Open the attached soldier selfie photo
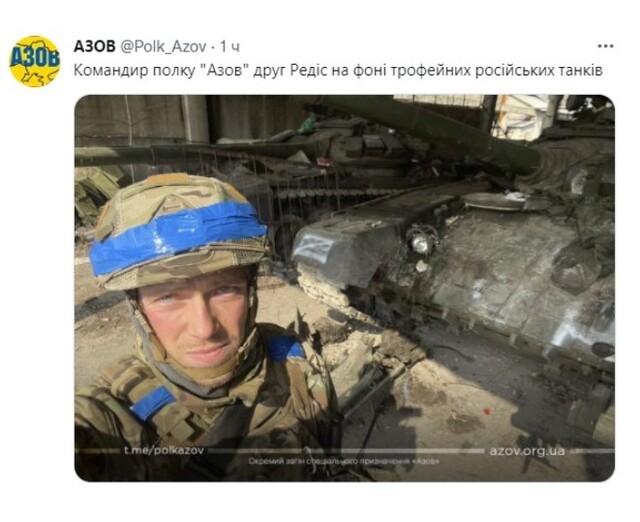This screenshot has width=640, height=522. [344, 288]
